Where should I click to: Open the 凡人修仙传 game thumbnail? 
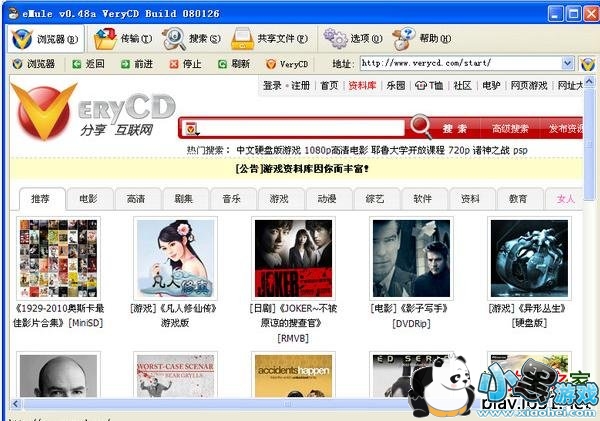(x=175, y=258)
